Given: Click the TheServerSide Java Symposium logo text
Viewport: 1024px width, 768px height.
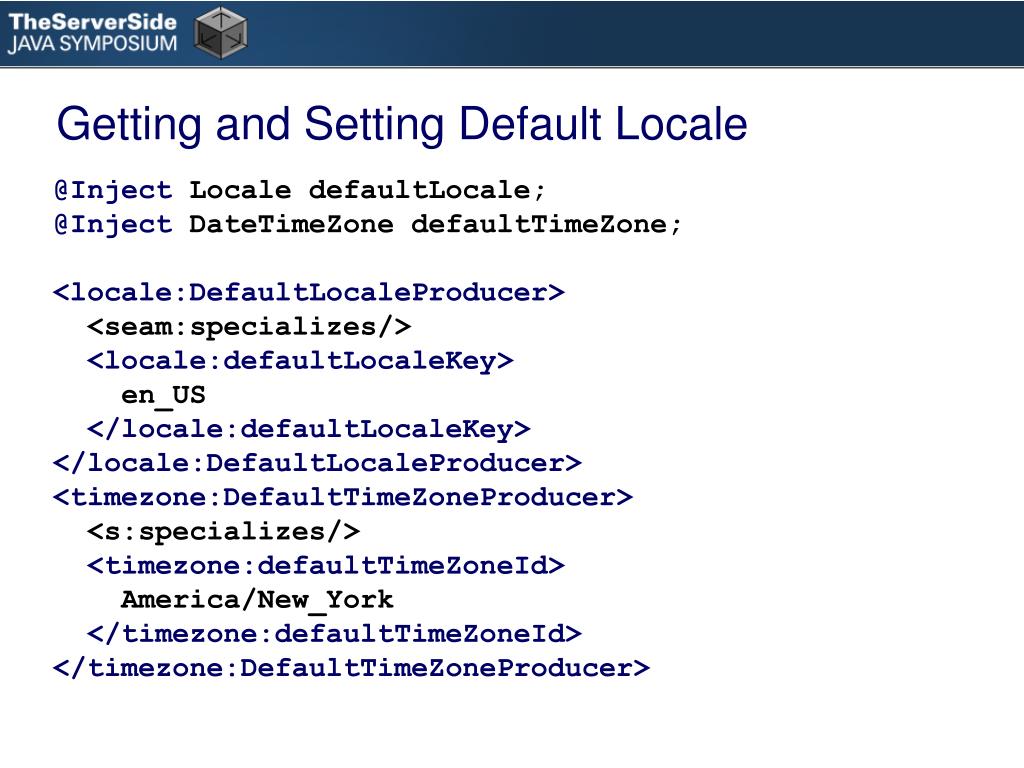Looking at the screenshot, I should [x=93, y=33].
